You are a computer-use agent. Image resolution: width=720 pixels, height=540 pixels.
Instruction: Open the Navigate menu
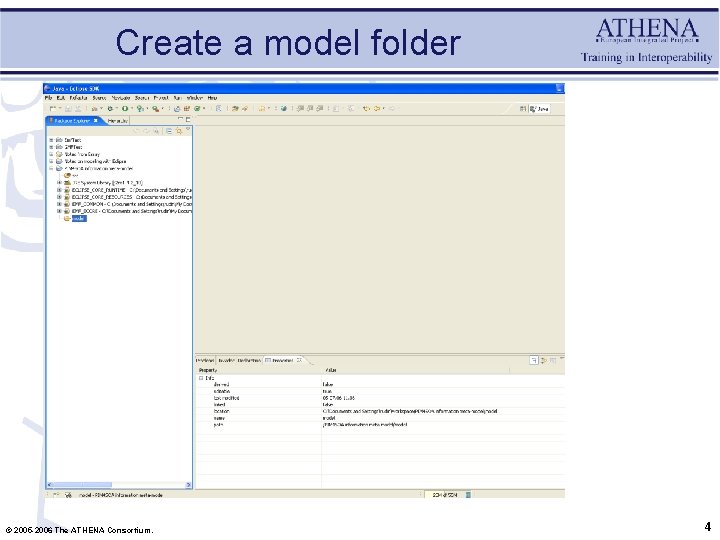[x=121, y=98]
